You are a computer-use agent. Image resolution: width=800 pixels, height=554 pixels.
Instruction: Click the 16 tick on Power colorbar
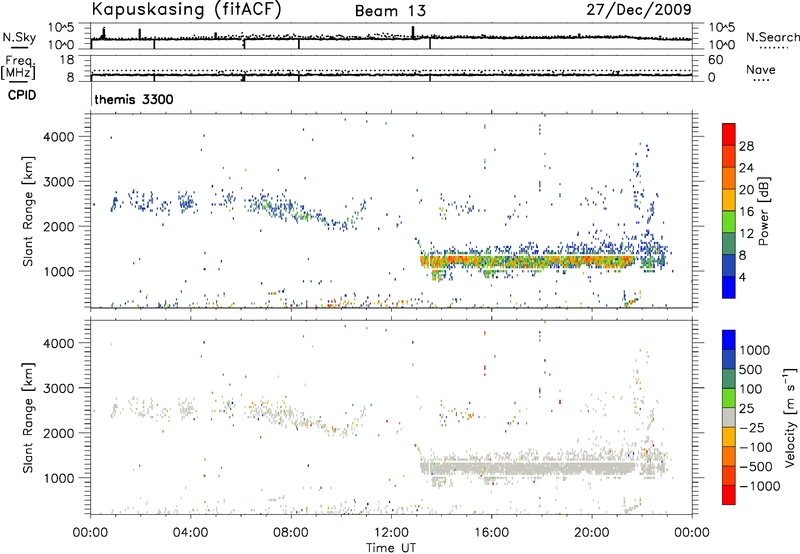[x=746, y=212]
